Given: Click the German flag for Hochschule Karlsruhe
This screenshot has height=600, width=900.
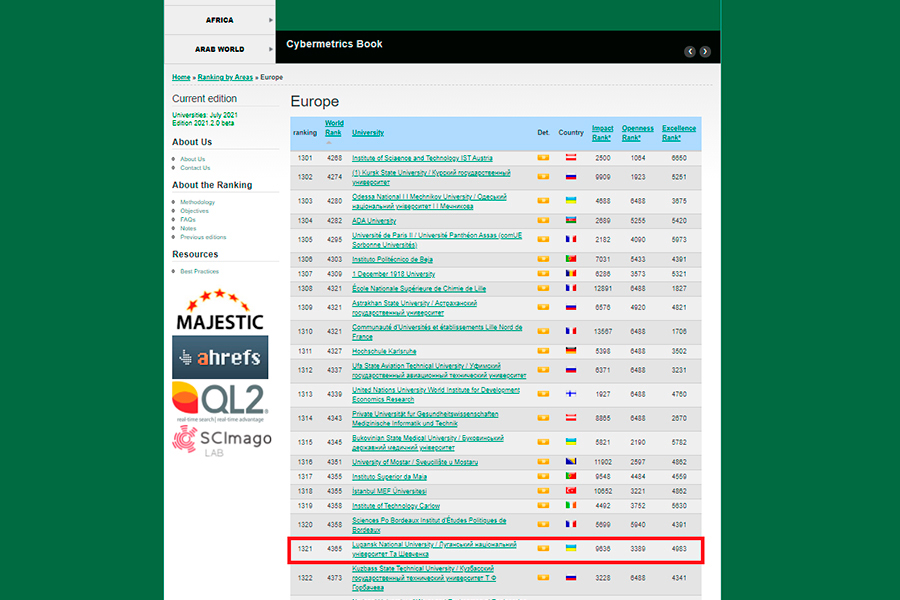Looking at the screenshot, I should (x=571, y=351).
